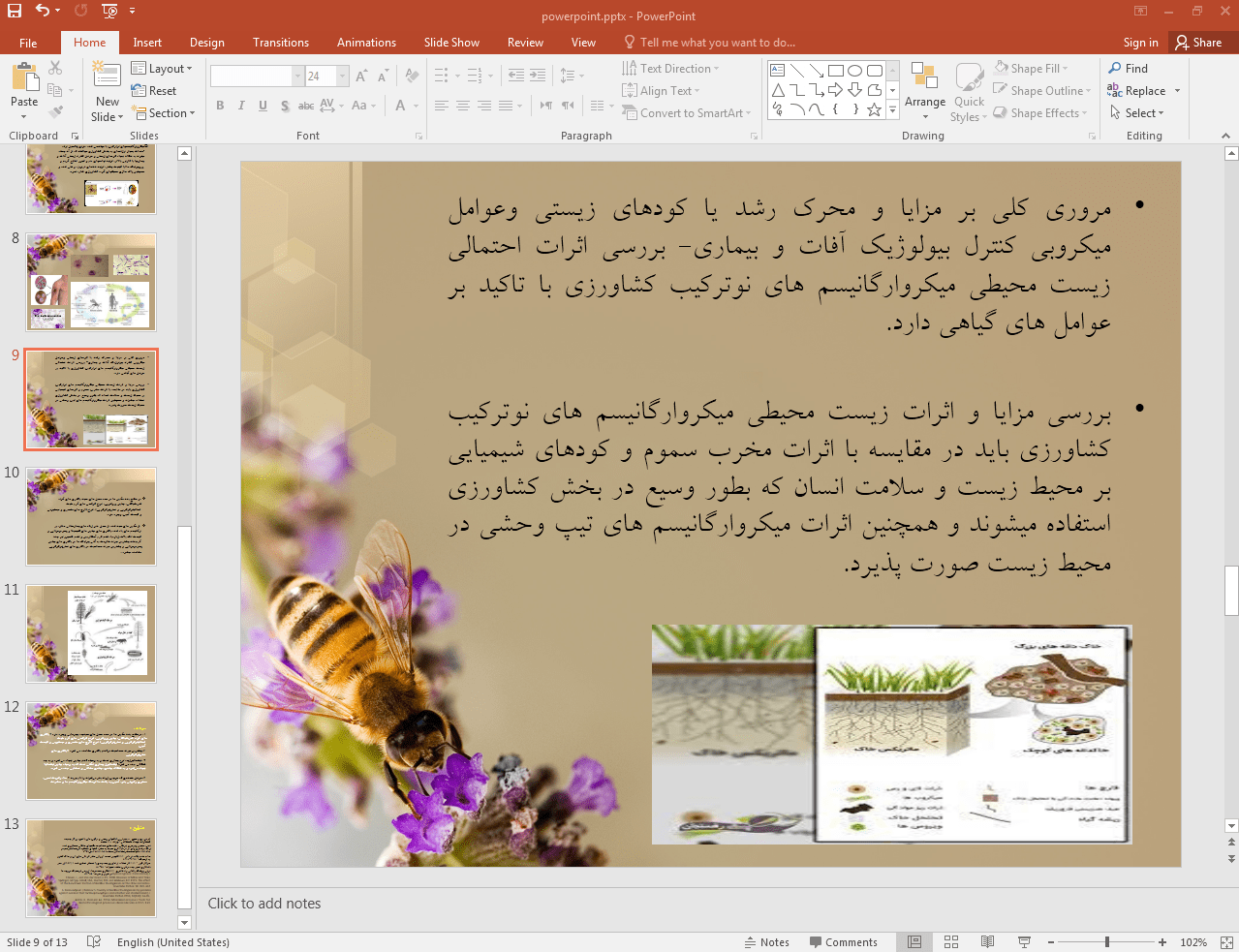Open the Arrange options

pos(925,92)
